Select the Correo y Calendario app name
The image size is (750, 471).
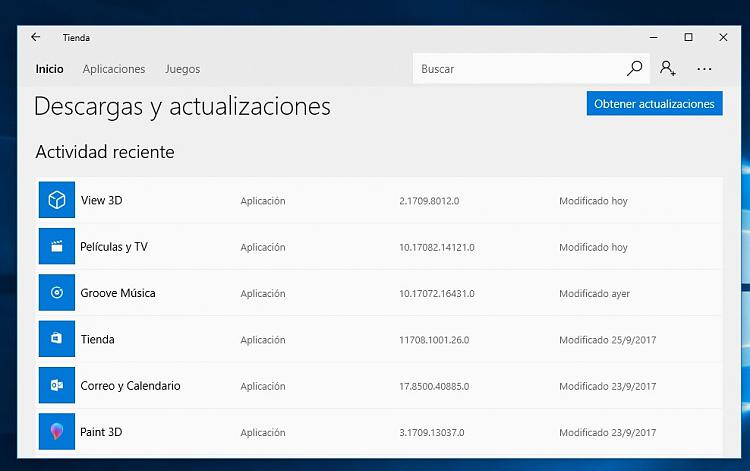130,386
